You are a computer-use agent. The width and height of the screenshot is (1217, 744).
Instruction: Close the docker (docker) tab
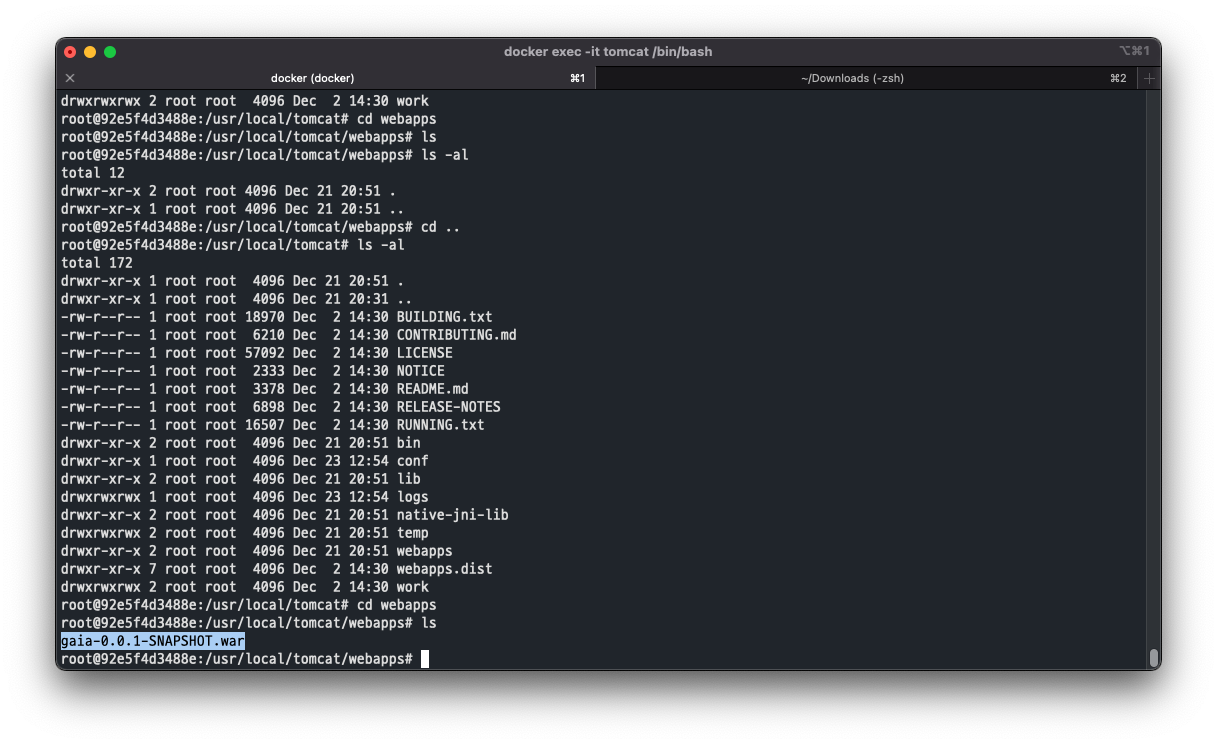point(70,78)
